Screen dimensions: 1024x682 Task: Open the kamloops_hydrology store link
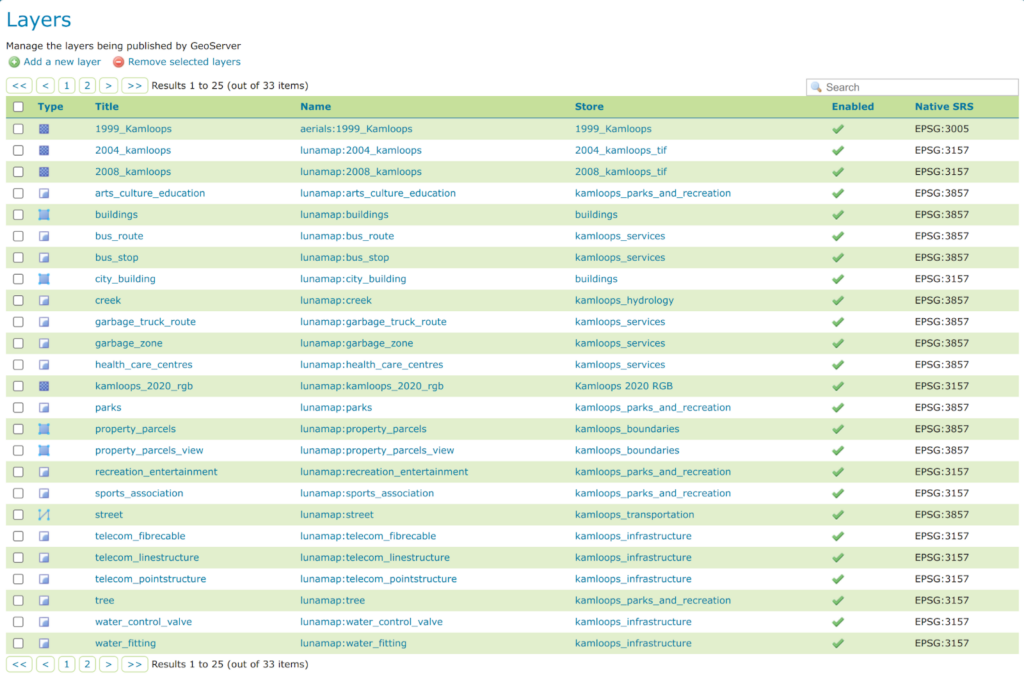pos(624,300)
